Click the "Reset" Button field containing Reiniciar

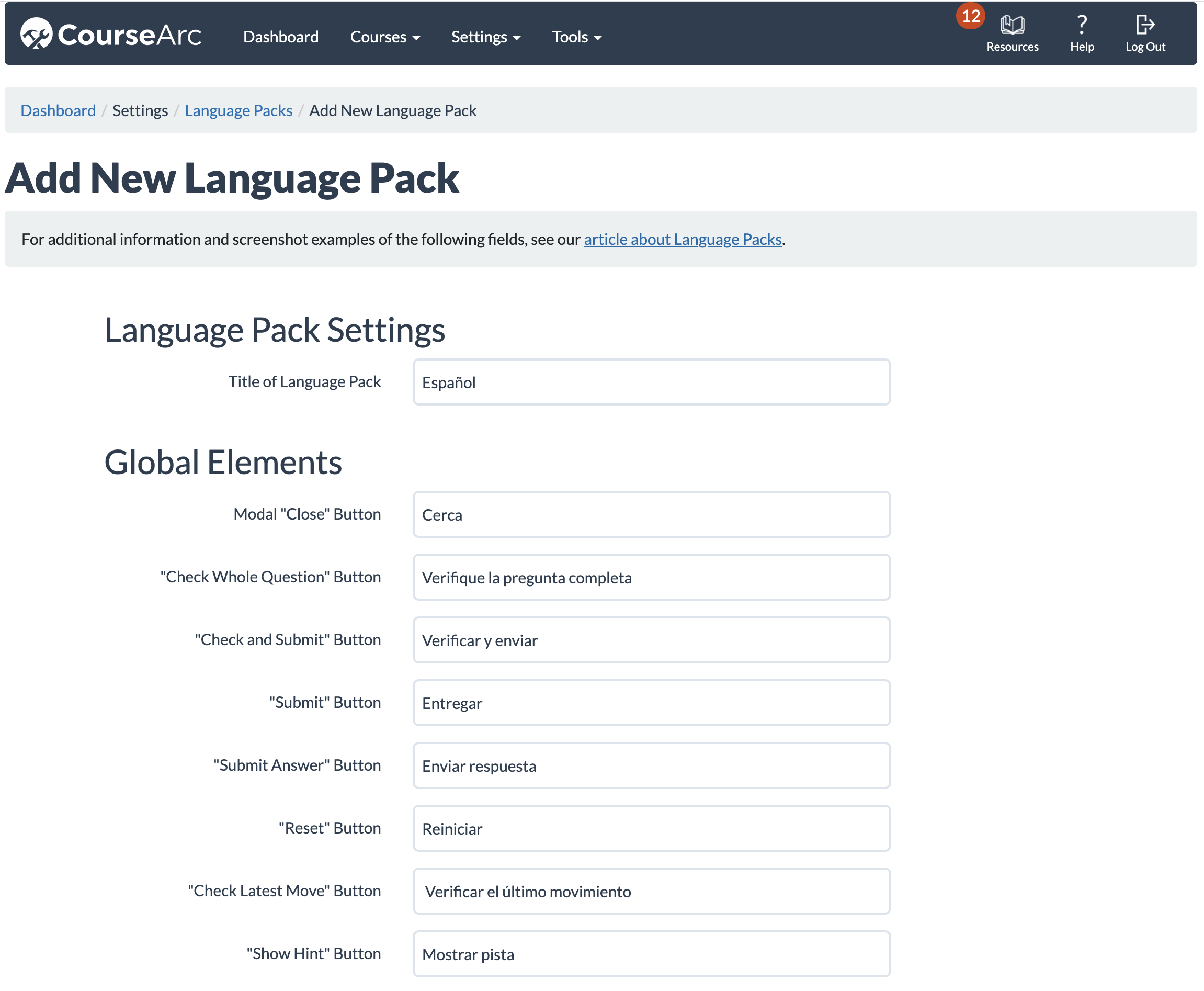[651, 829]
